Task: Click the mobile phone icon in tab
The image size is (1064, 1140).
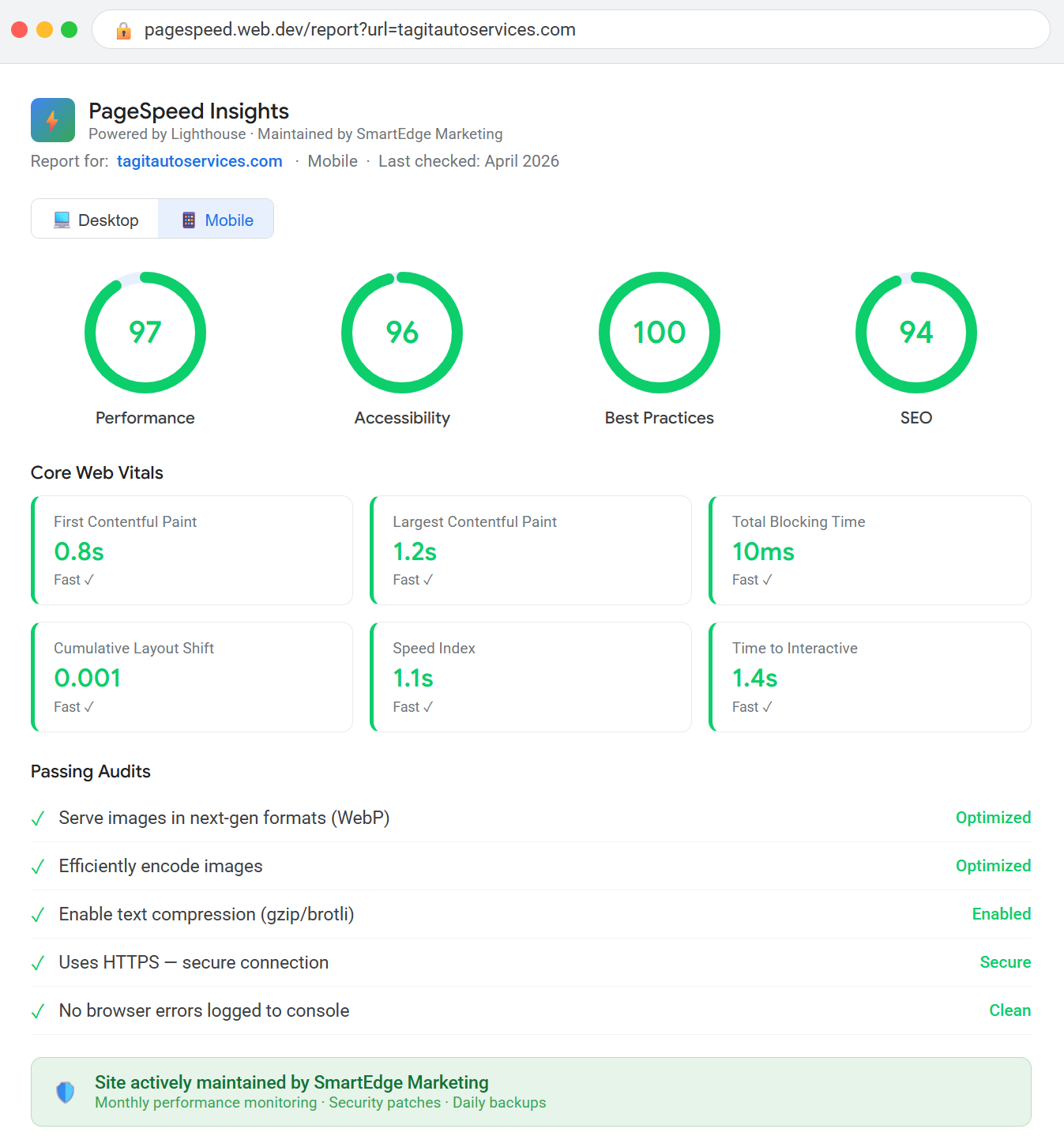Action: click(189, 220)
